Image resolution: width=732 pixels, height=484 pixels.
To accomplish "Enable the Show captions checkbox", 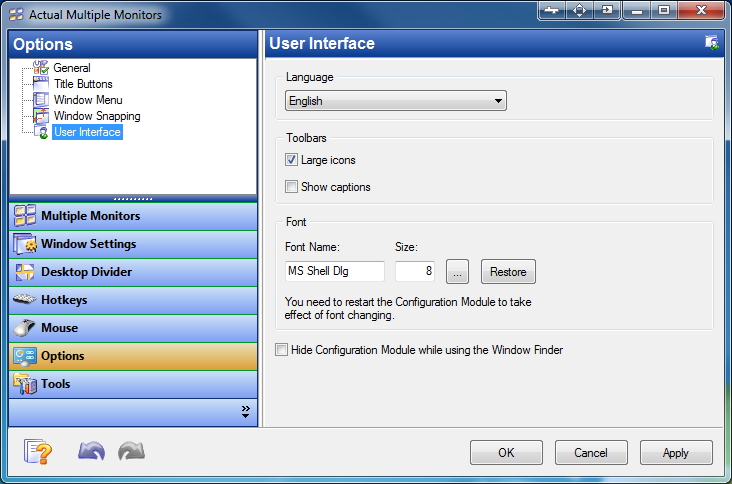I will click(x=291, y=187).
